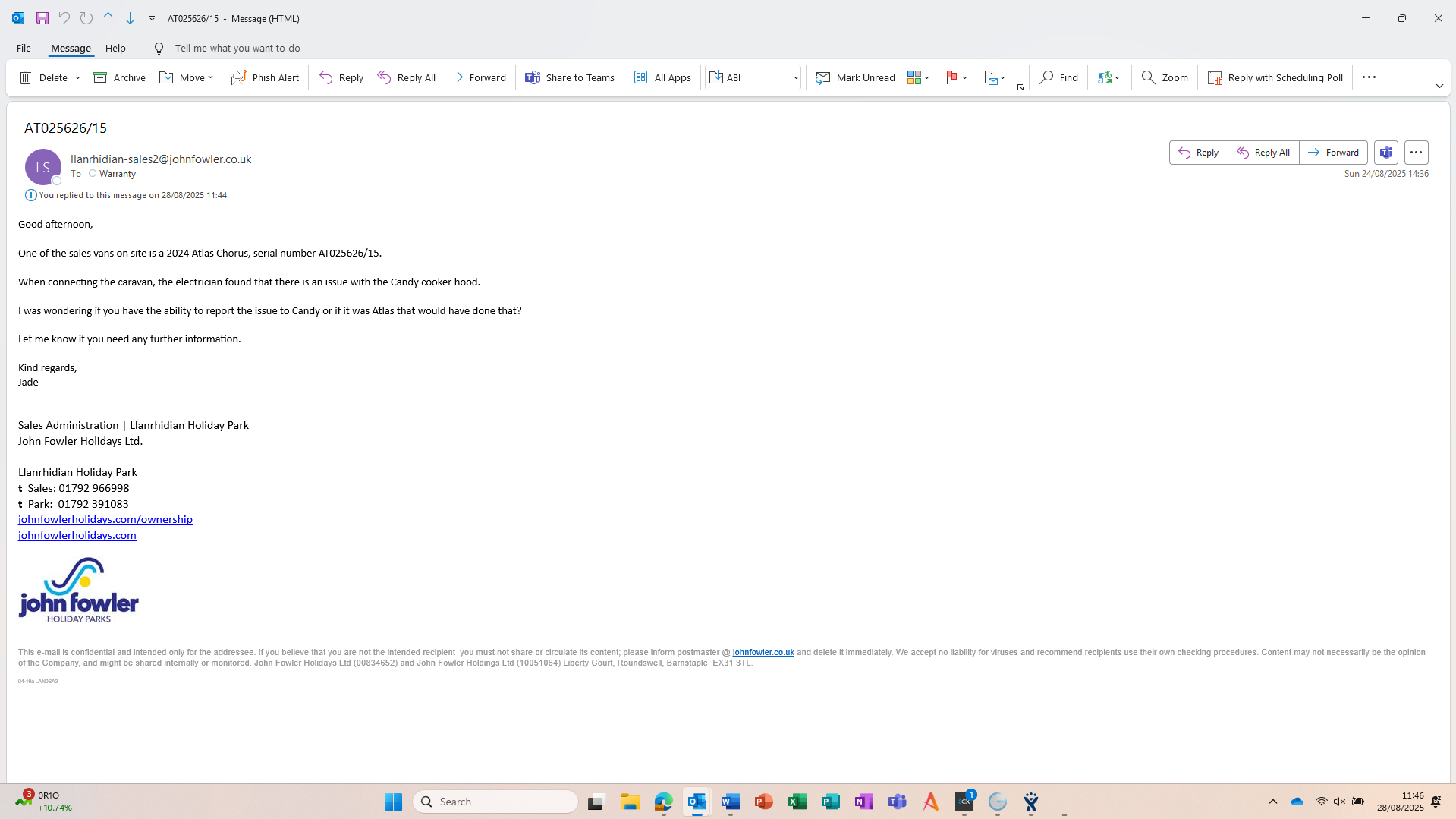
Task: Open the johnfowlerholidays.com link
Action: point(77,535)
